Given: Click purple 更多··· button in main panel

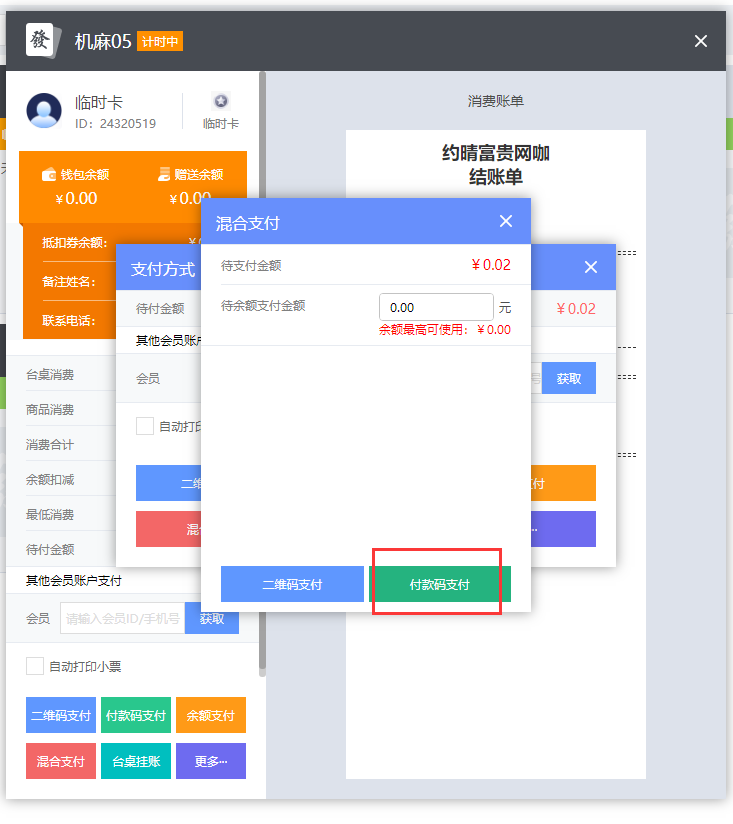Looking at the screenshot, I should click(x=211, y=761).
